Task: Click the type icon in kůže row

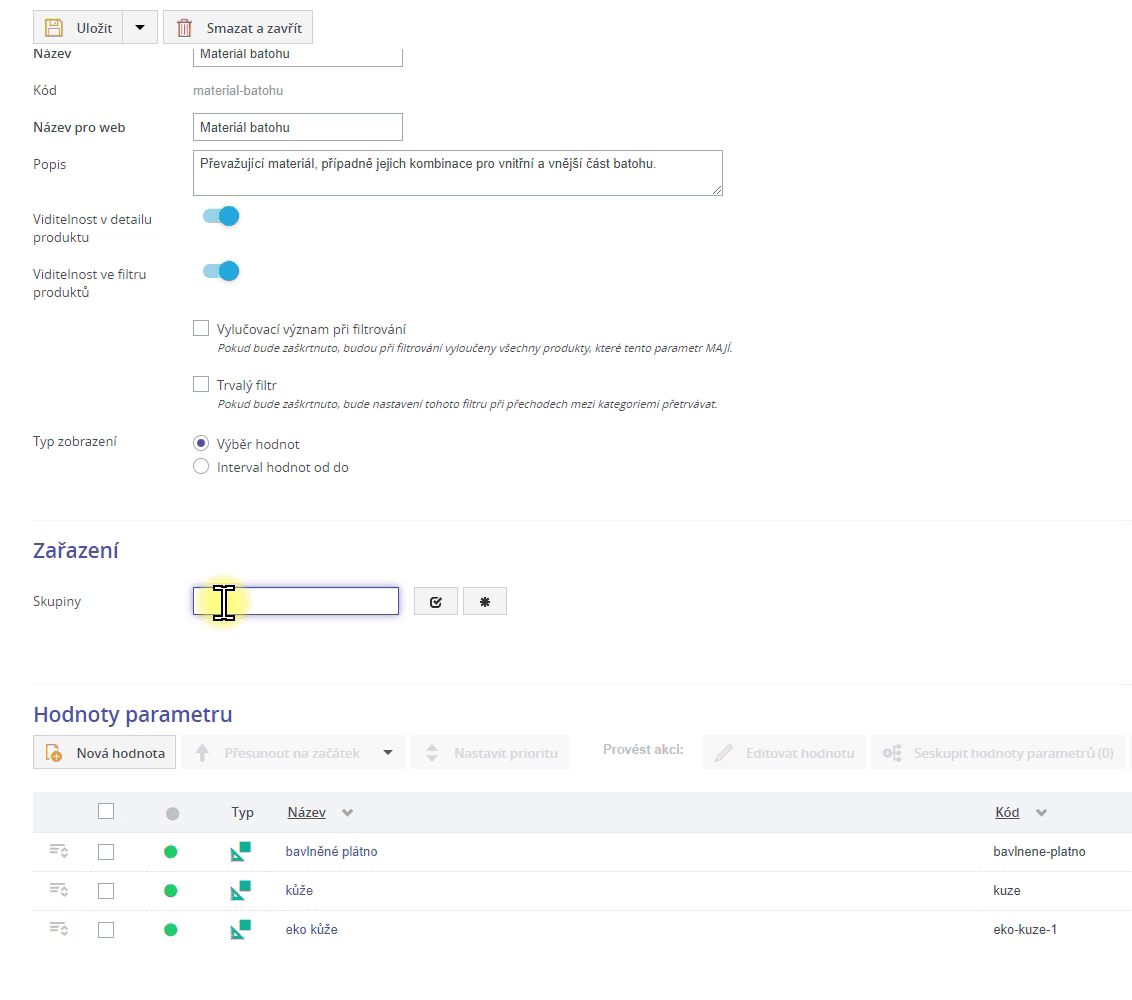Action: [240, 890]
